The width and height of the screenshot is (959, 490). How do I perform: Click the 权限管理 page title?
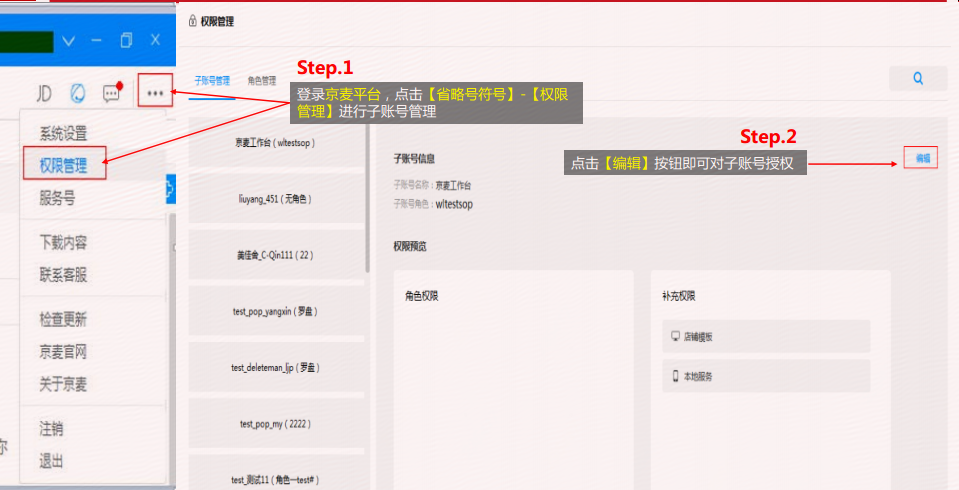[217, 21]
